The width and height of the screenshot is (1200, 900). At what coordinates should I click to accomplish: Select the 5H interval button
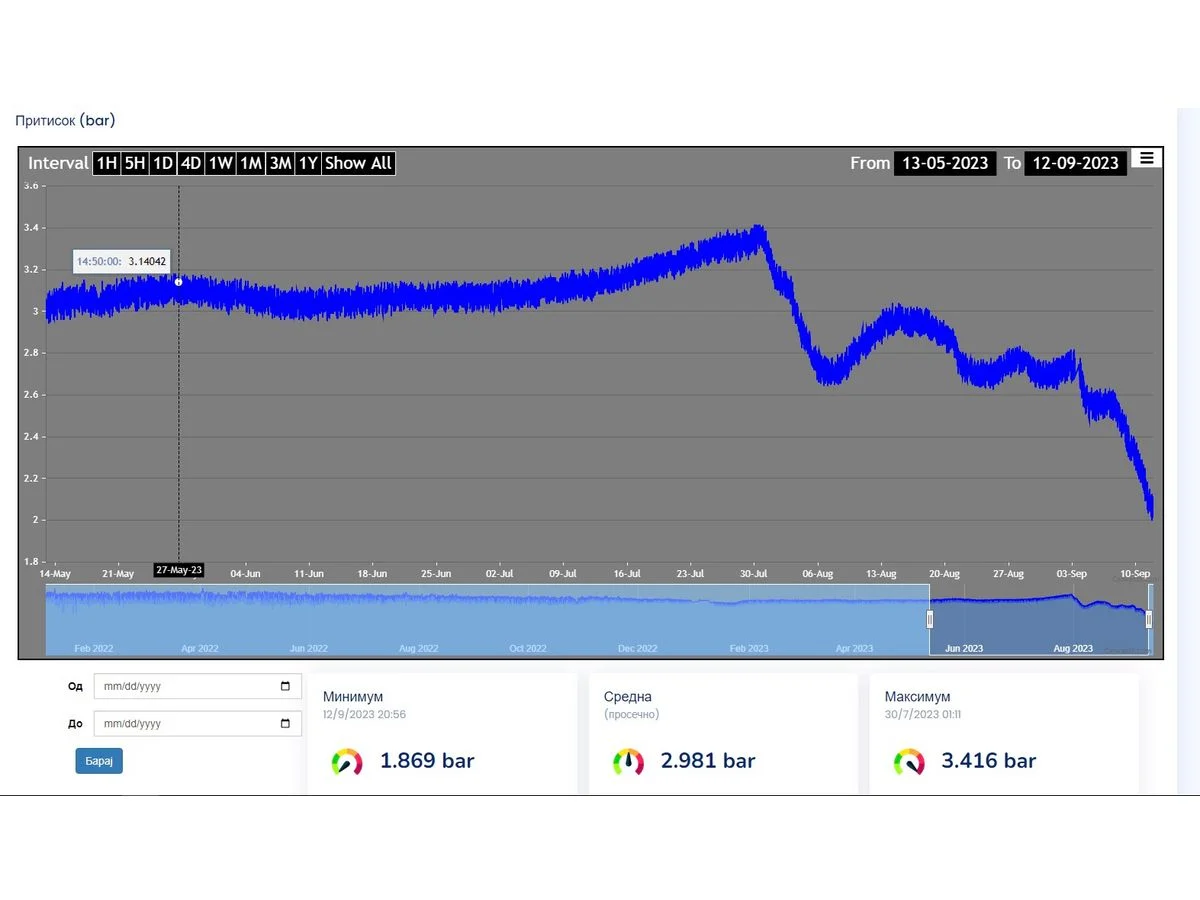tap(135, 163)
